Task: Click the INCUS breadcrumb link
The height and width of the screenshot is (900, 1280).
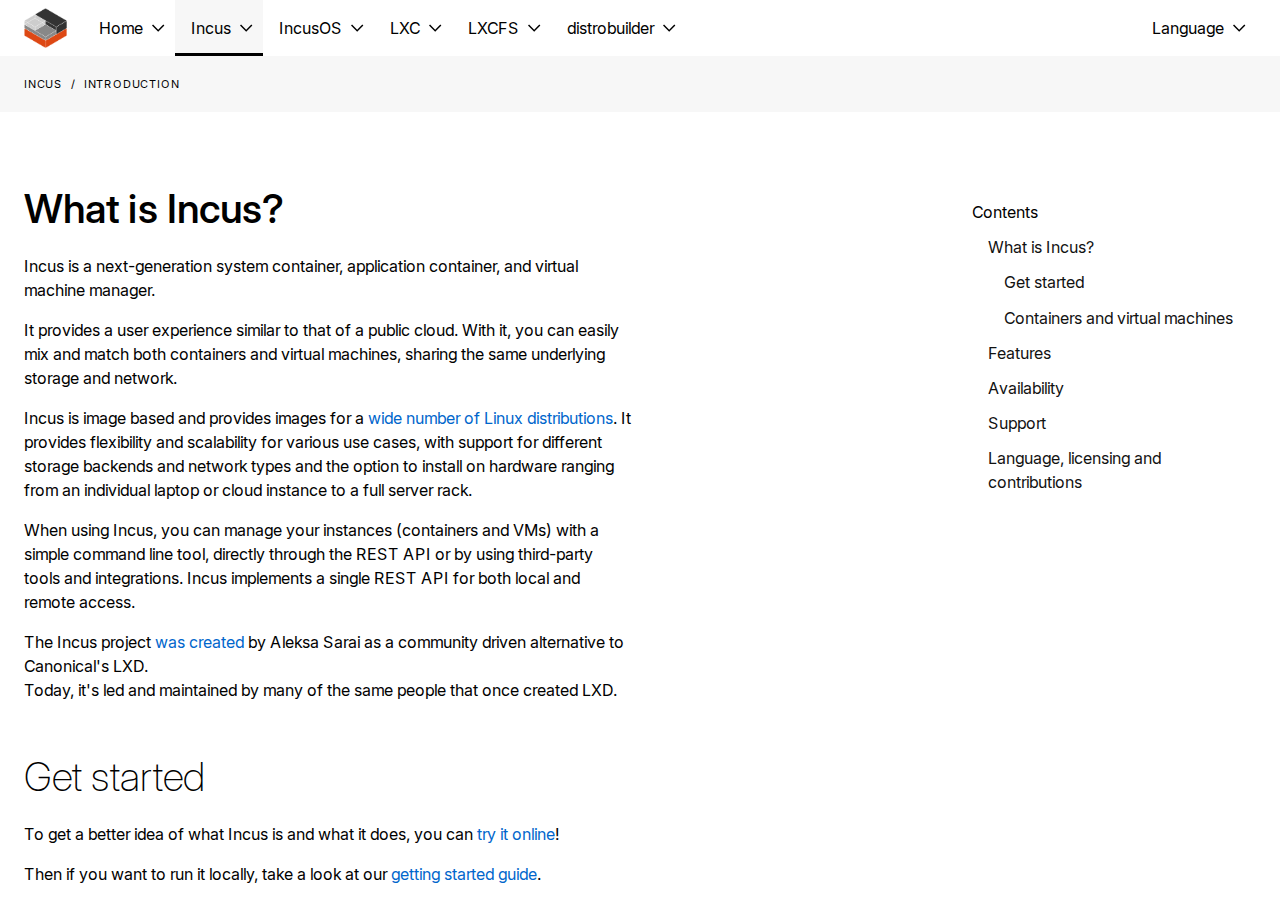Action: pos(43,84)
